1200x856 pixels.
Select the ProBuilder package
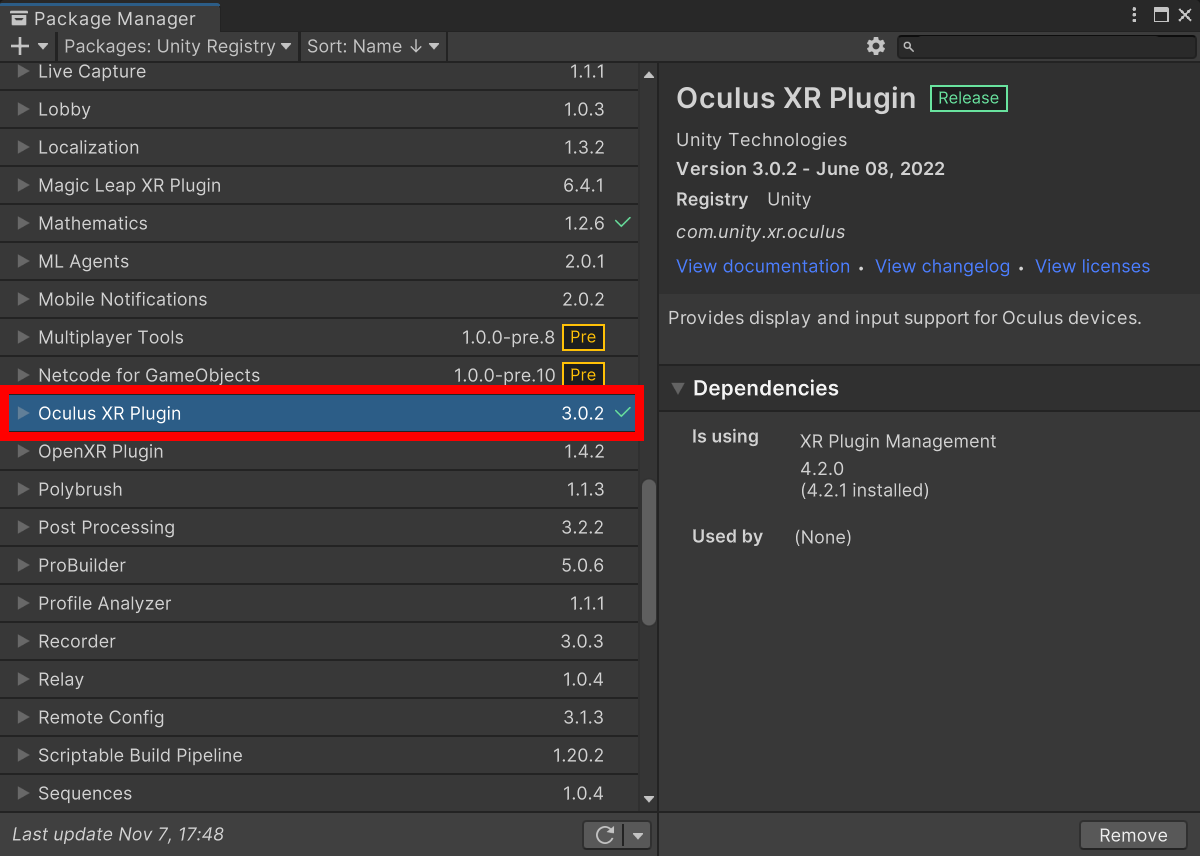coord(319,565)
